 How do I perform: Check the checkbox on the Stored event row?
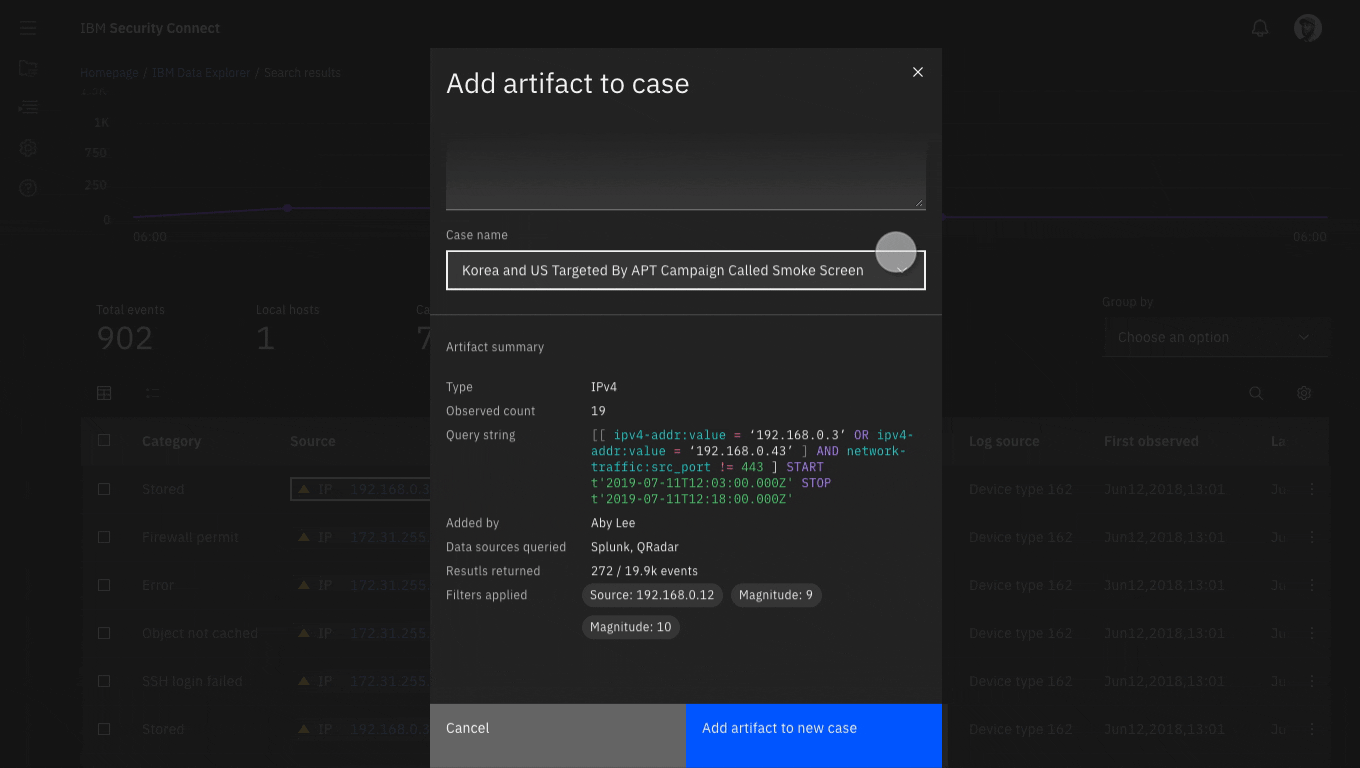[104, 489]
